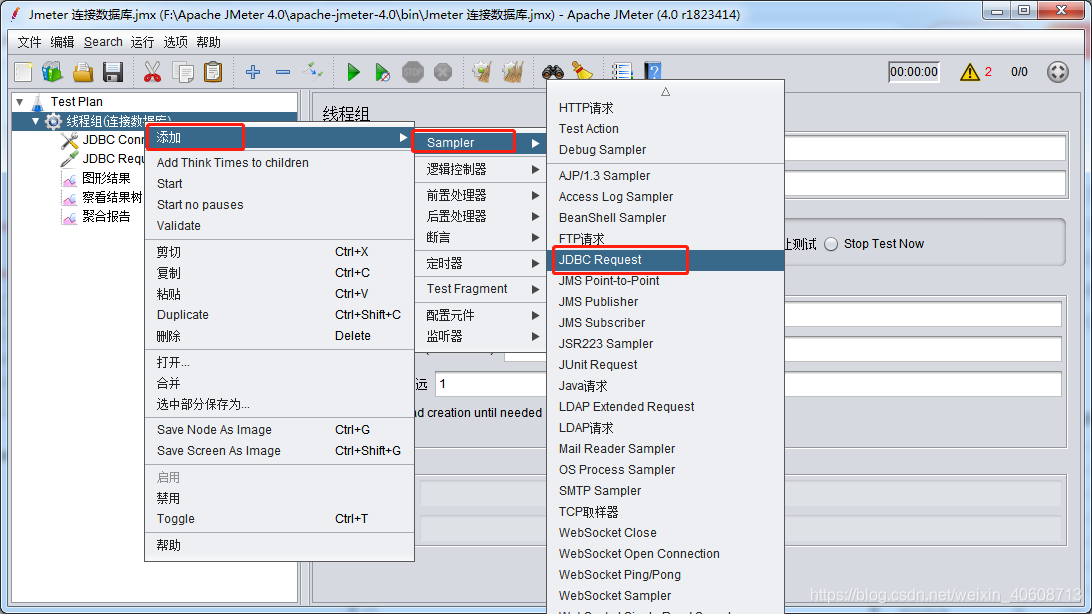Click Save Node As Image
Image resolution: width=1092 pixels, height=614 pixels.
[279, 430]
